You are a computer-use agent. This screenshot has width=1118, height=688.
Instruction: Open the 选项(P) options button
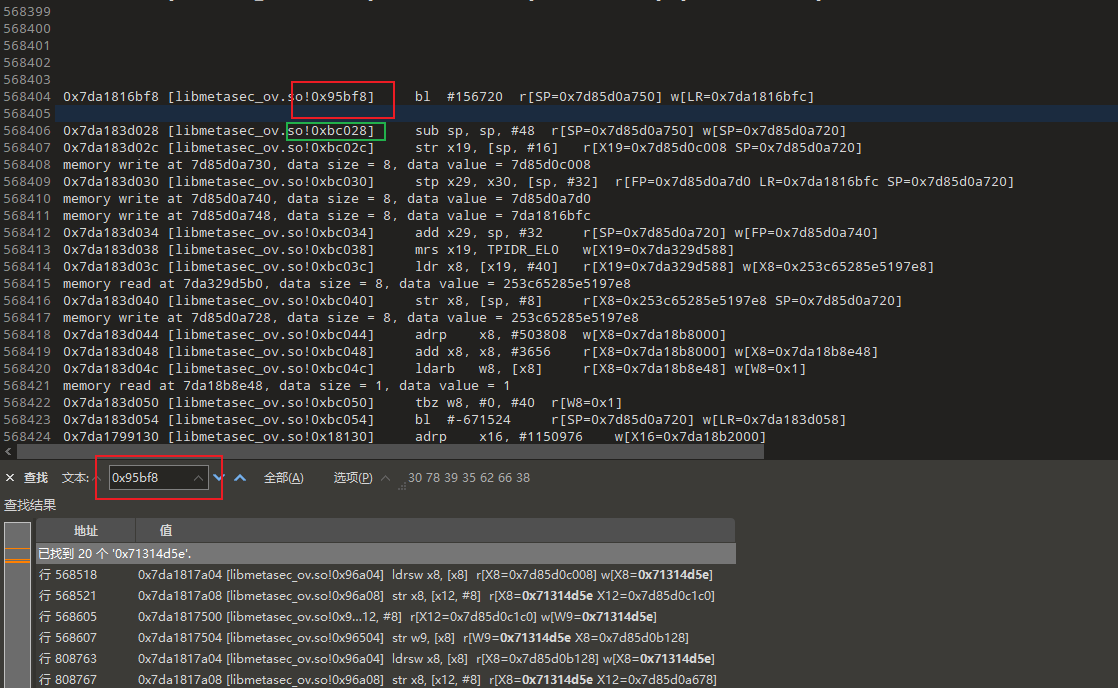point(353,478)
